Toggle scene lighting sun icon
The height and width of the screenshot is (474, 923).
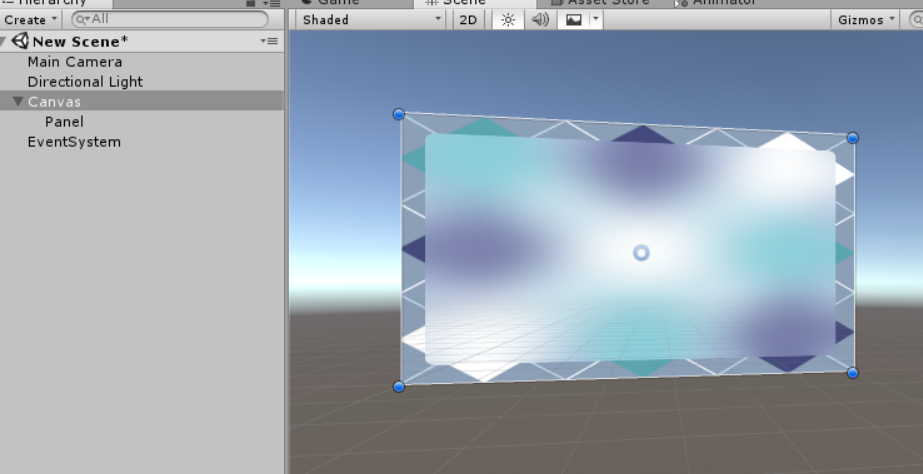[508, 19]
